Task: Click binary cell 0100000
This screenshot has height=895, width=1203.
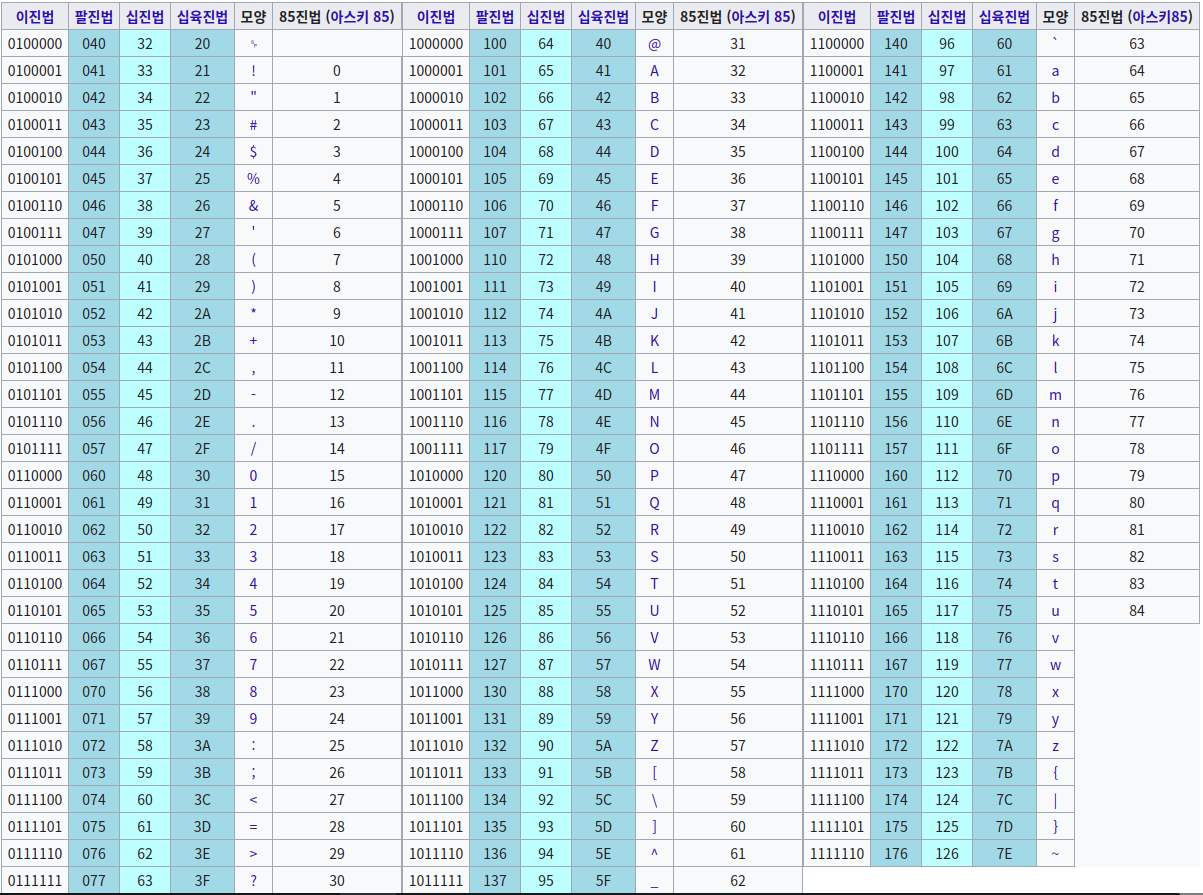Action: (x=35, y=44)
